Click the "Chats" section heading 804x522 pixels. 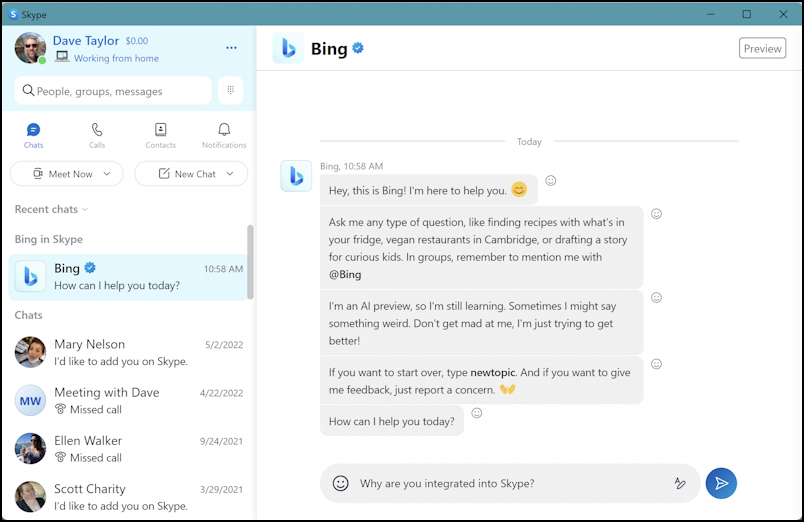(28, 315)
